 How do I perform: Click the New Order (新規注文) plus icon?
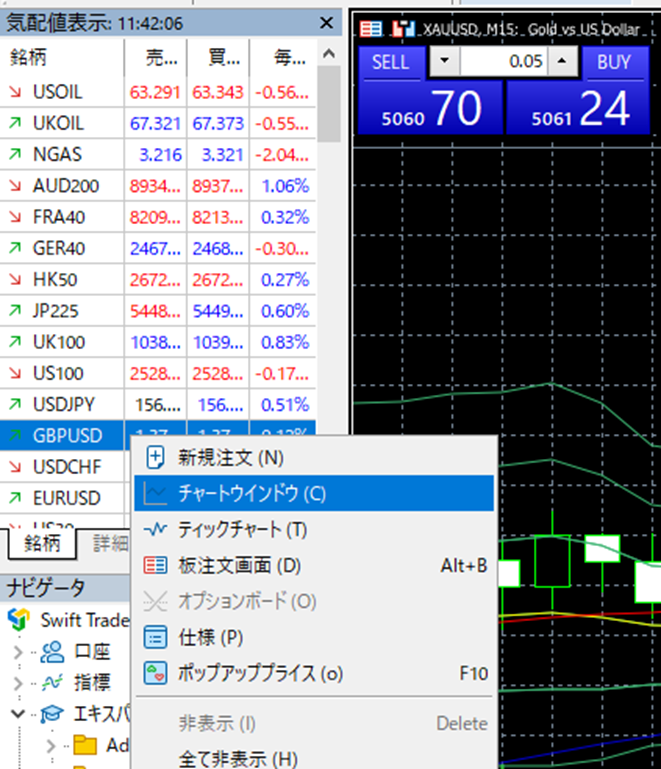pyautogui.click(x=155, y=458)
